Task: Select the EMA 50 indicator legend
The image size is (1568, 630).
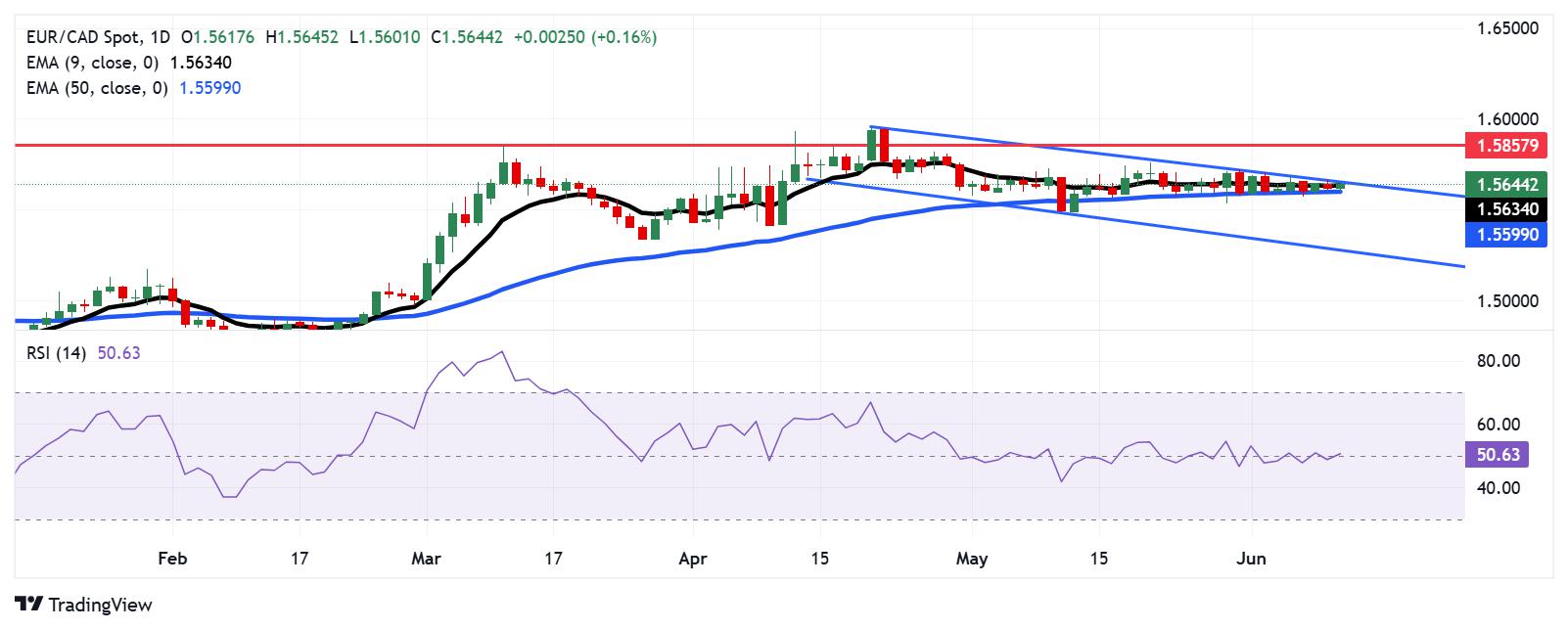Action: pyautogui.click(x=134, y=88)
